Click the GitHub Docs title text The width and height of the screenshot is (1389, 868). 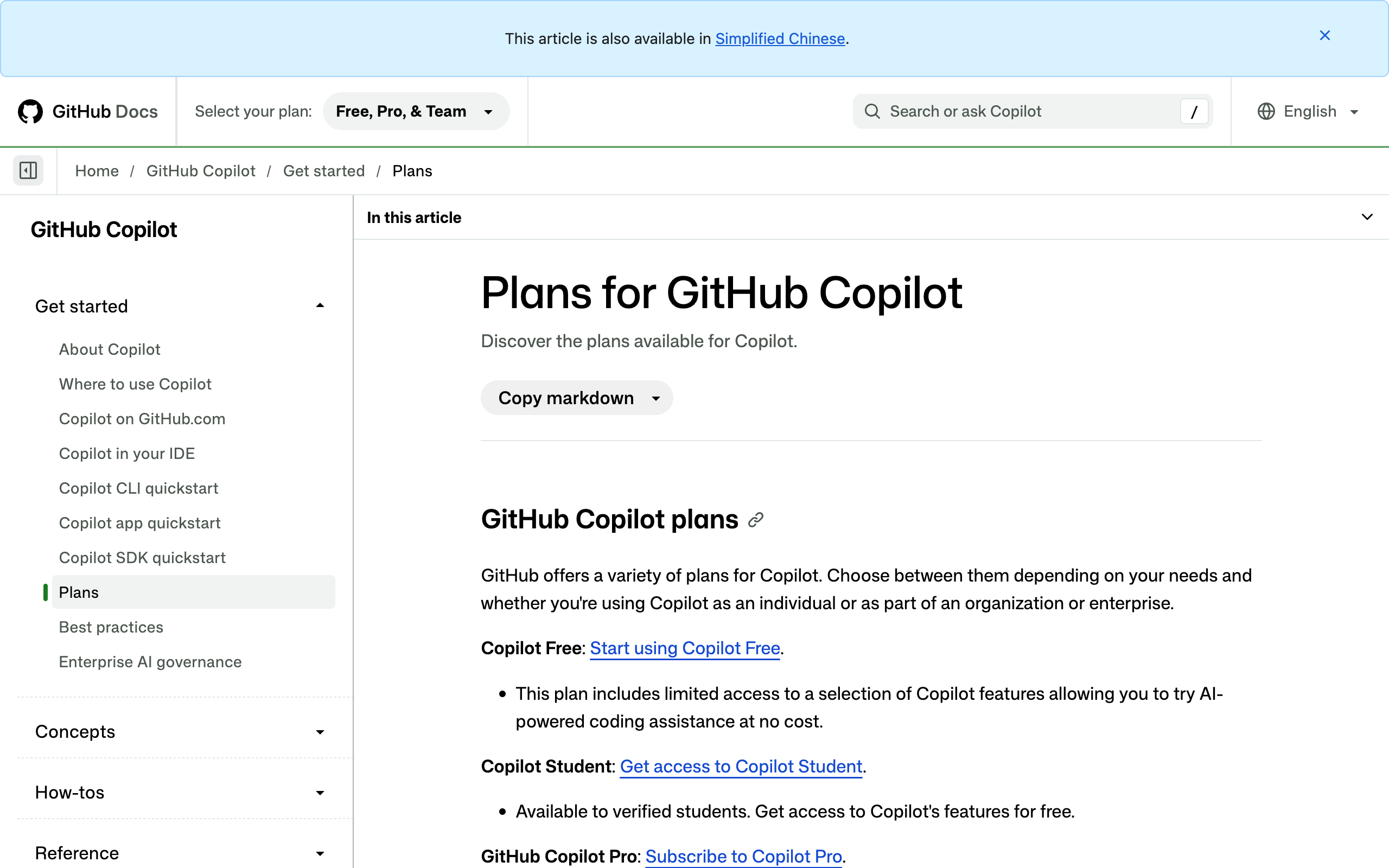105,111
